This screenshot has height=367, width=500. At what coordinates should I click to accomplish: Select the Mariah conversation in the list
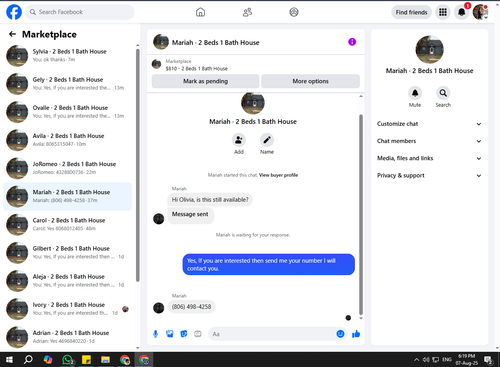click(x=67, y=196)
